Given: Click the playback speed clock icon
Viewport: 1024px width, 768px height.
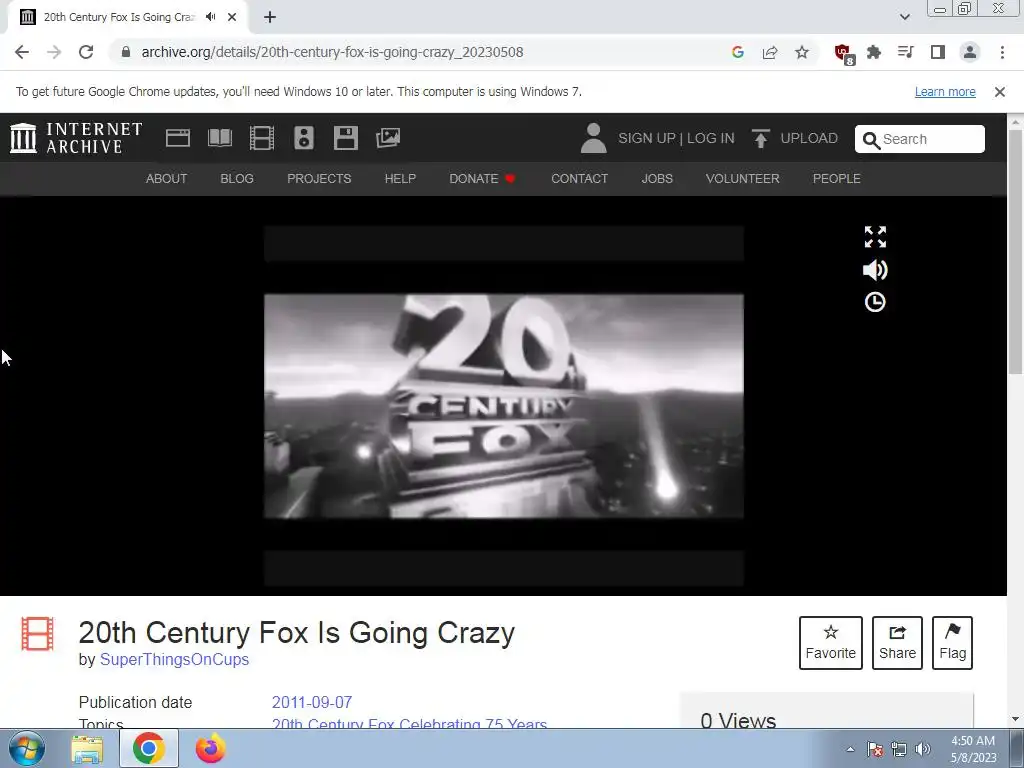Looking at the screenshot, I should [875, 302].
